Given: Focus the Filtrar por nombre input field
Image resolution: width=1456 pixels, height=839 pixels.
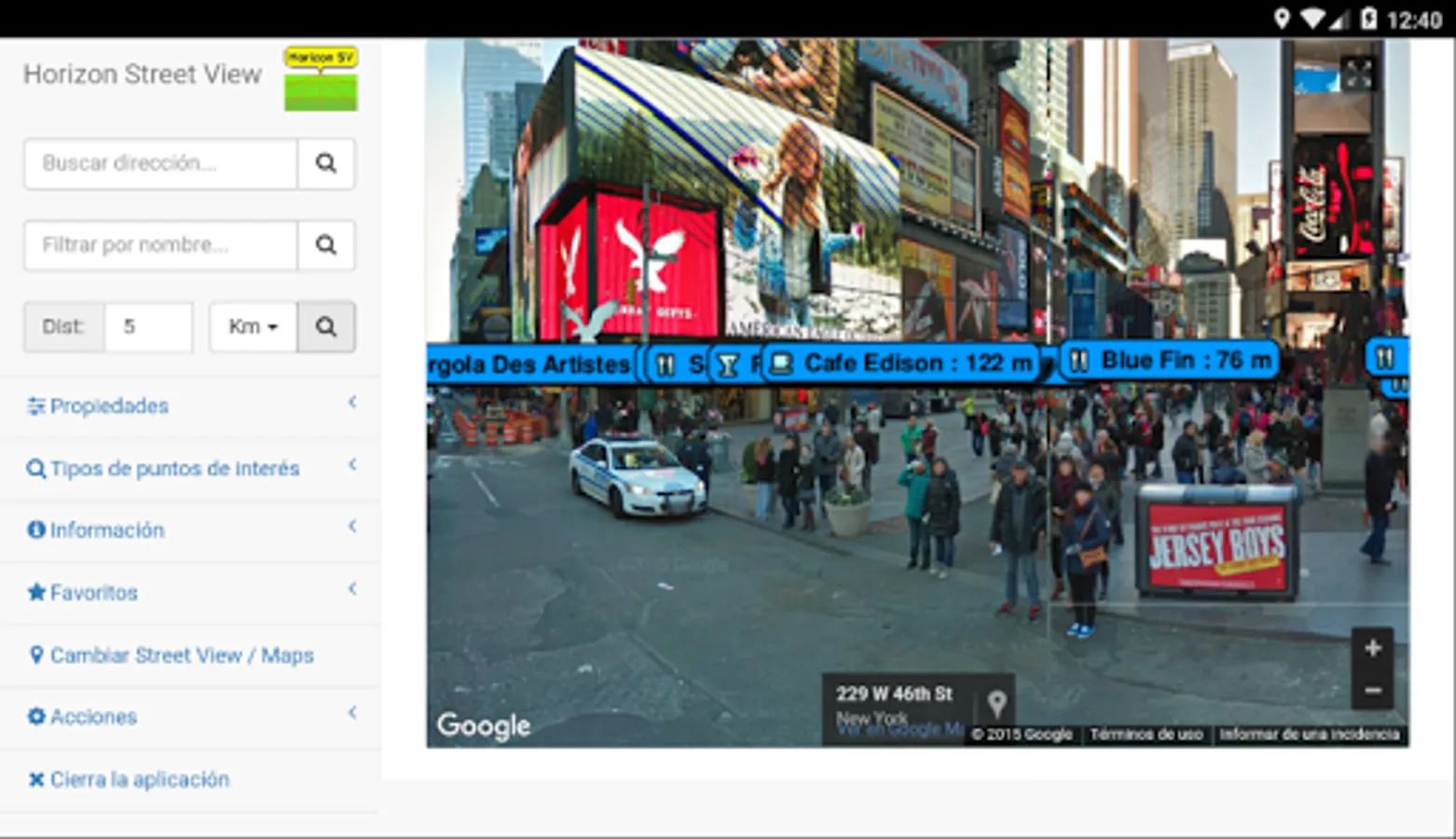Looking at the screenshot, I should pos(160,244).
